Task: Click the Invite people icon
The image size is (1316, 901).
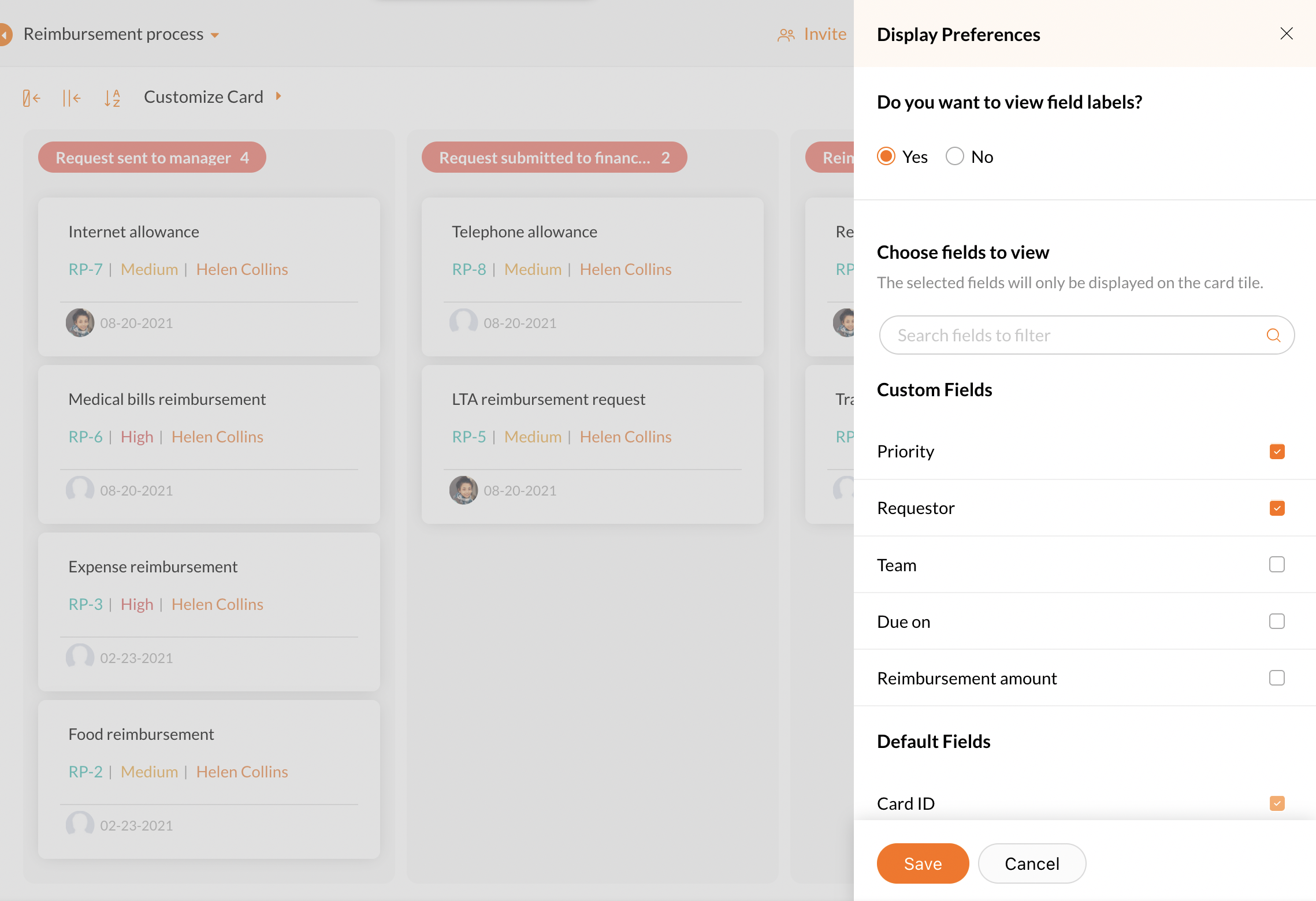Action: coord(786,35)
